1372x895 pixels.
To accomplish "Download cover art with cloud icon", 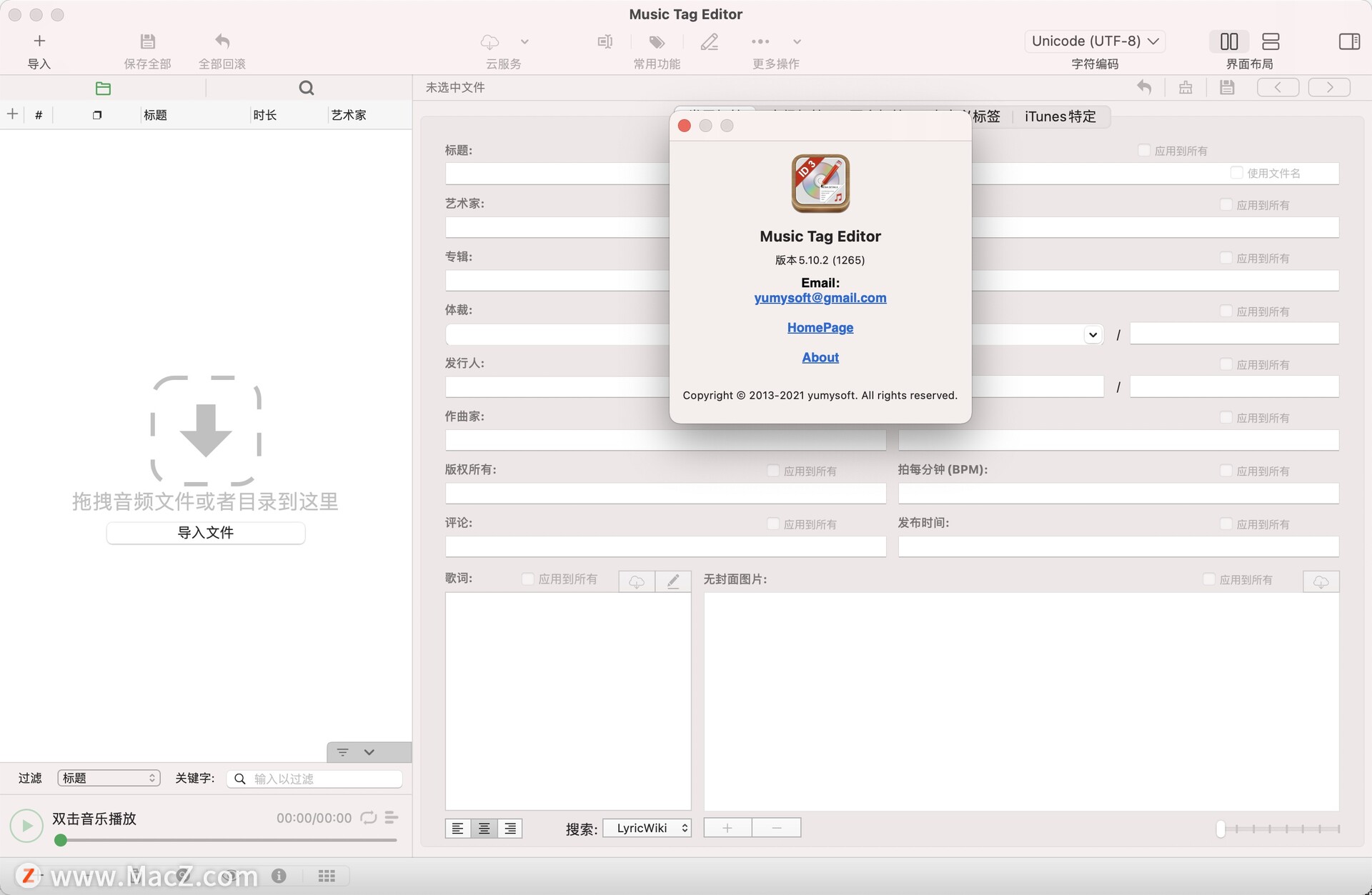I will point(1321,581).
